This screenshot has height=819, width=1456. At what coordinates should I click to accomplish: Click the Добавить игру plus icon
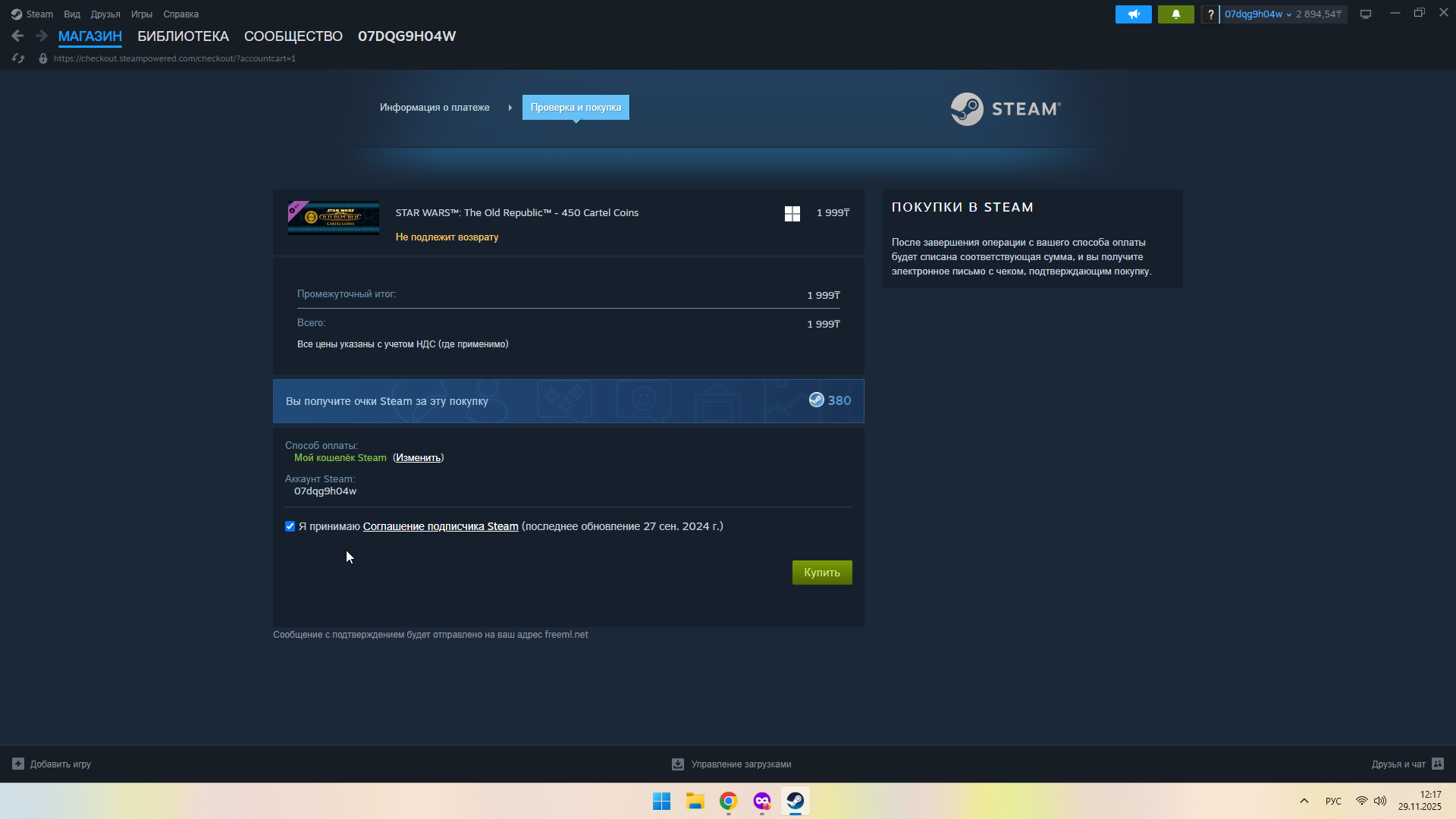[x=18, y=764]
